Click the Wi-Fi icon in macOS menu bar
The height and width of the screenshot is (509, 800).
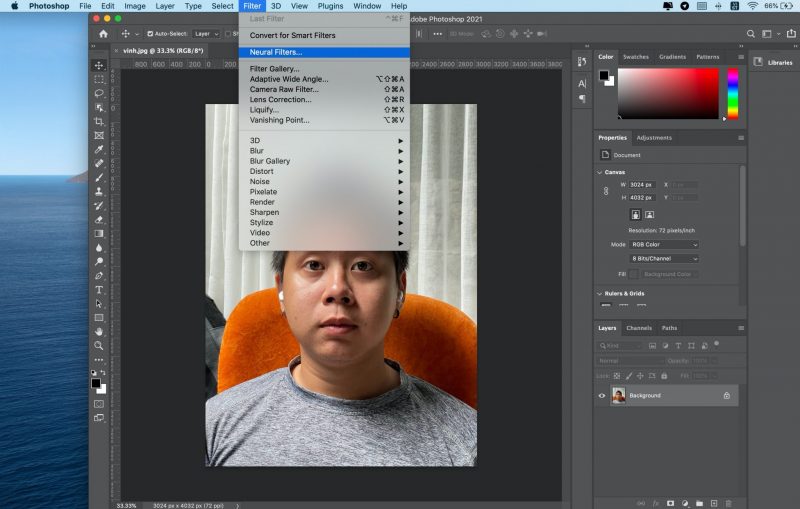point(752,6)
